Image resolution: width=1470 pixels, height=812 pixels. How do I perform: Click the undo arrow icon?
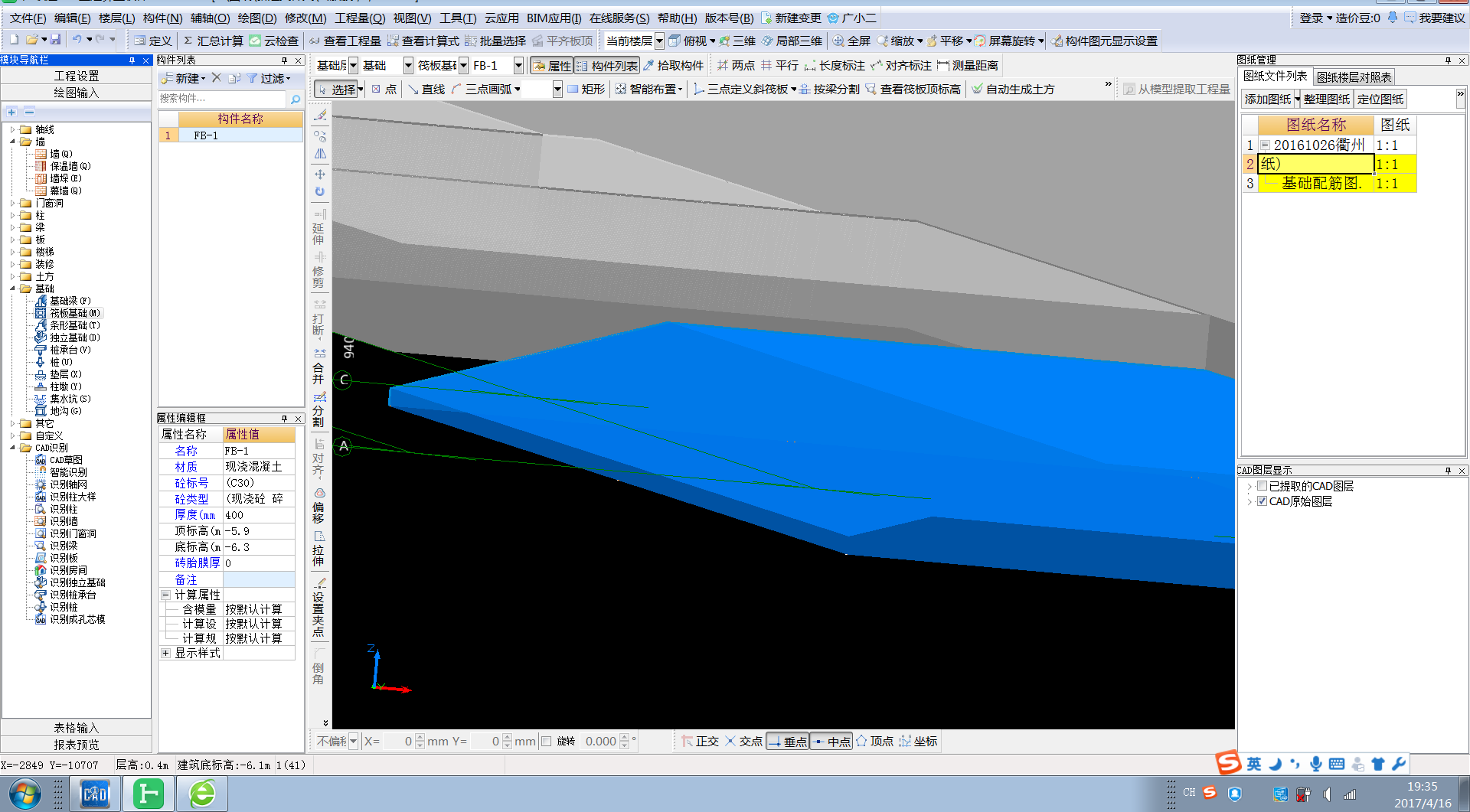pos(77,40)
